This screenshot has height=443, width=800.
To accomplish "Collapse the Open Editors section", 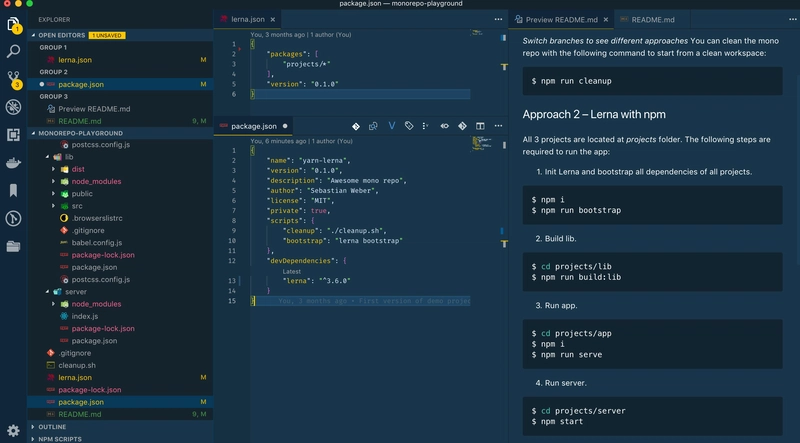I will (61, 35).
